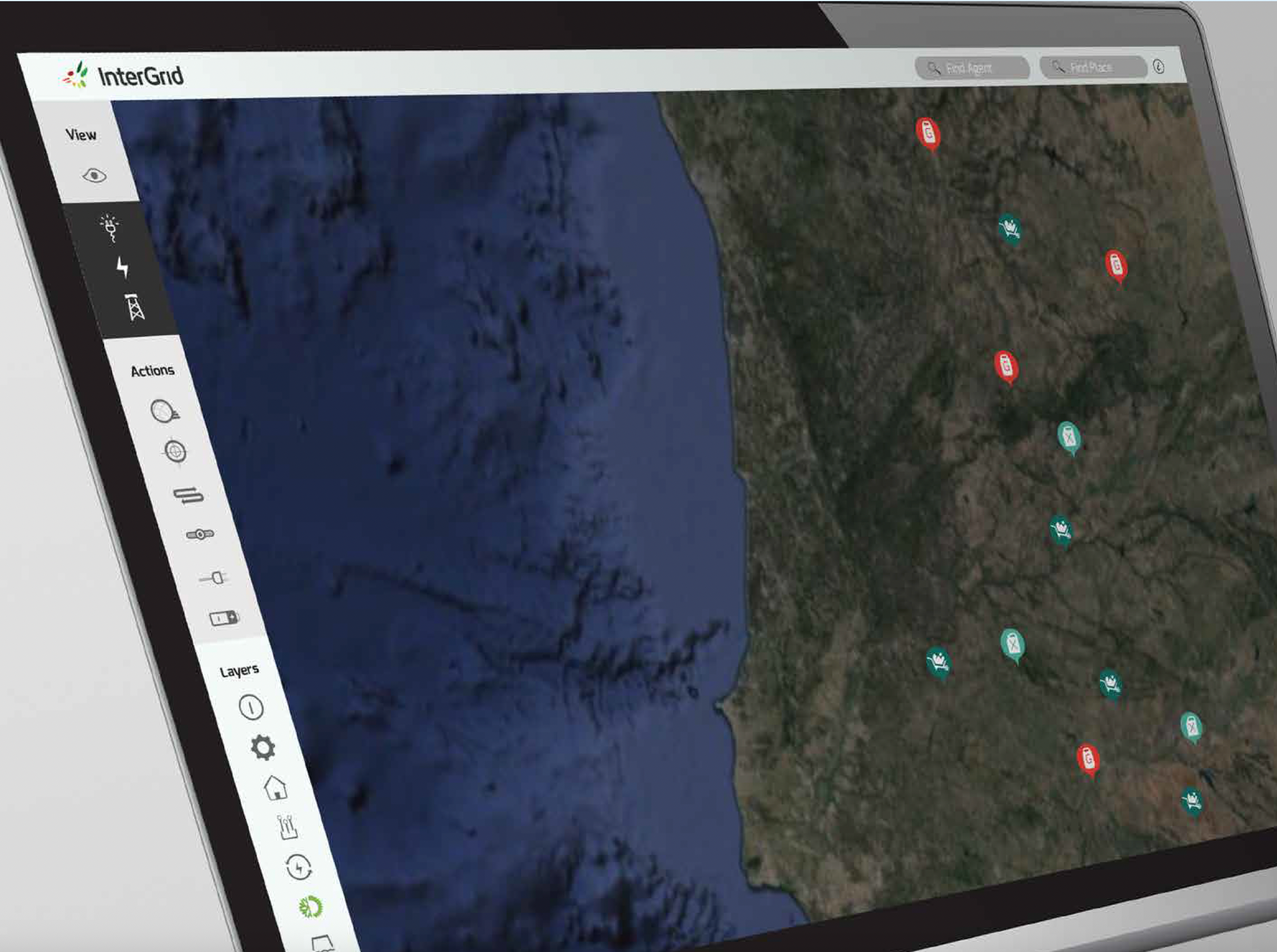Select the topmost dark teal cart marker
The height and width of the screenshot is (952, 1277).
(x=1010, y=228)
